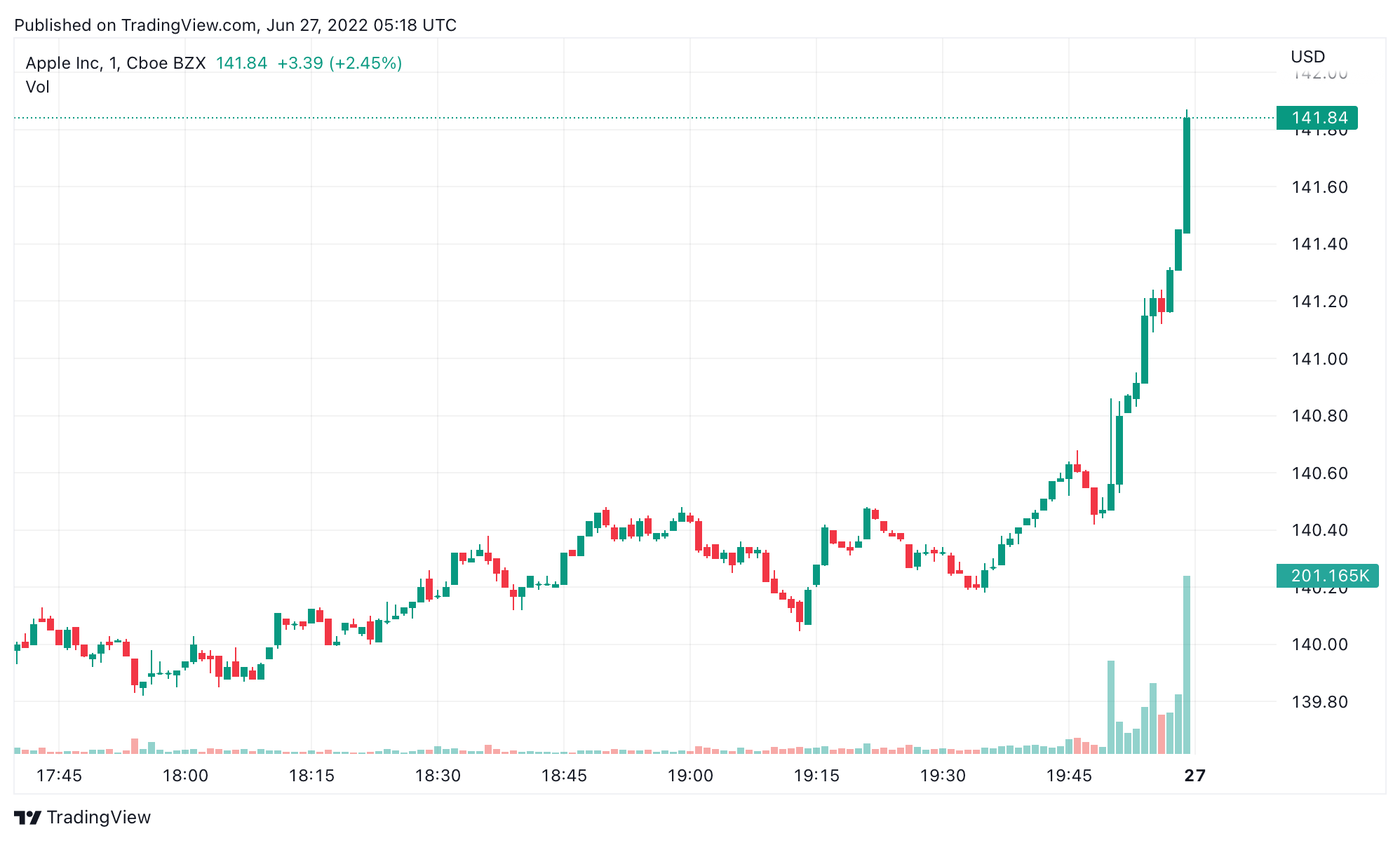Screen dimensions: 1400x843
Task: Click the Vol indicator label
Action: pos(38,87)
